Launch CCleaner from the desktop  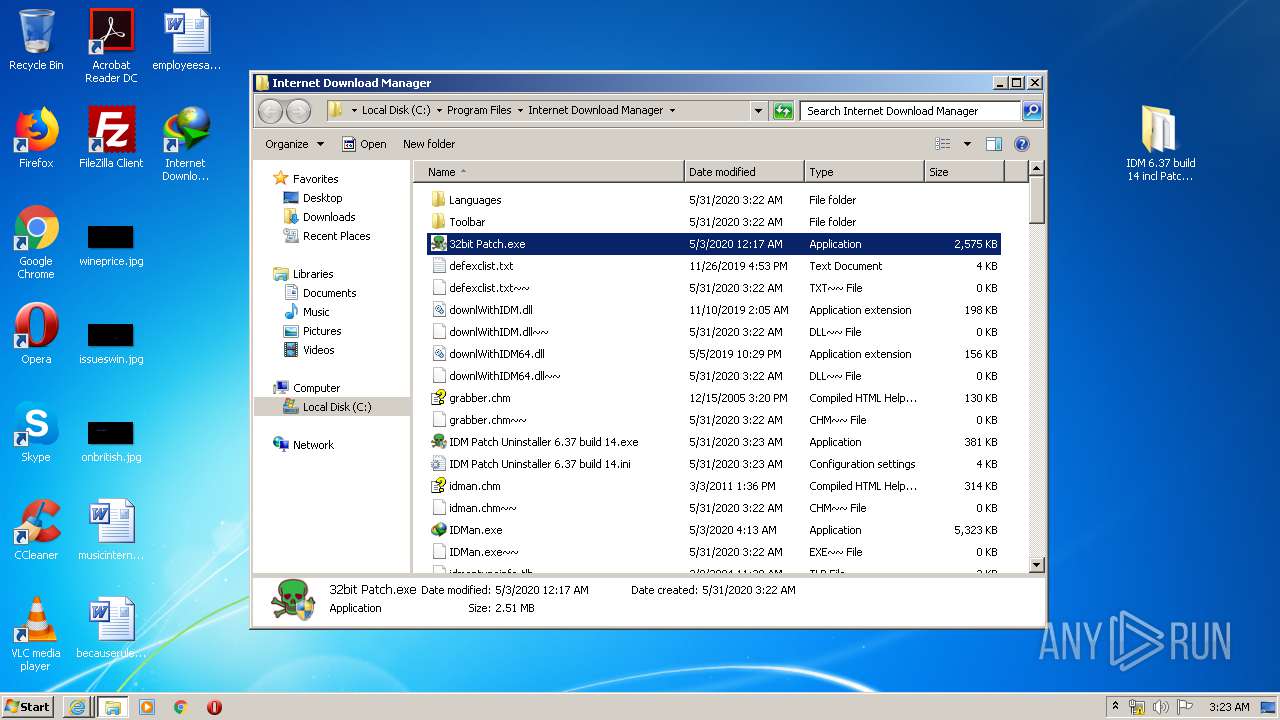point(36,530)
